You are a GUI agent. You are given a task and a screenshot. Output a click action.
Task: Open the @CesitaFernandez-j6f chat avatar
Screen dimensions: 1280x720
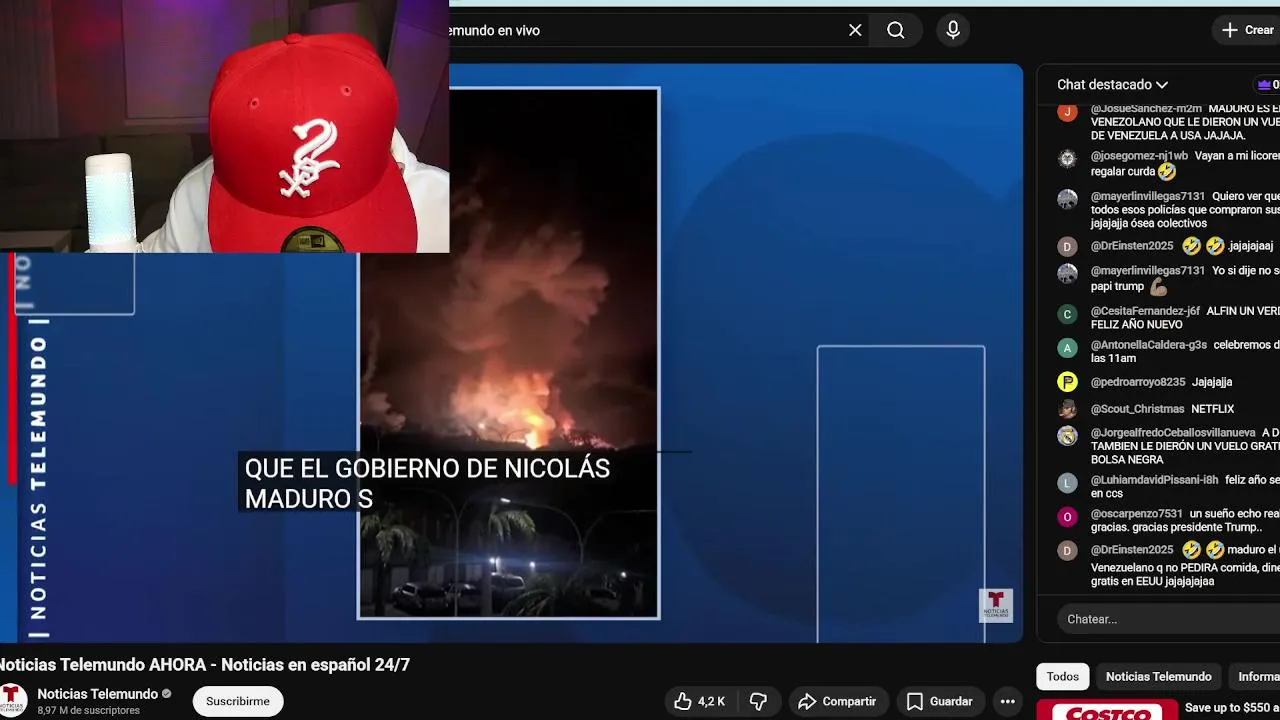point(1067,314)
